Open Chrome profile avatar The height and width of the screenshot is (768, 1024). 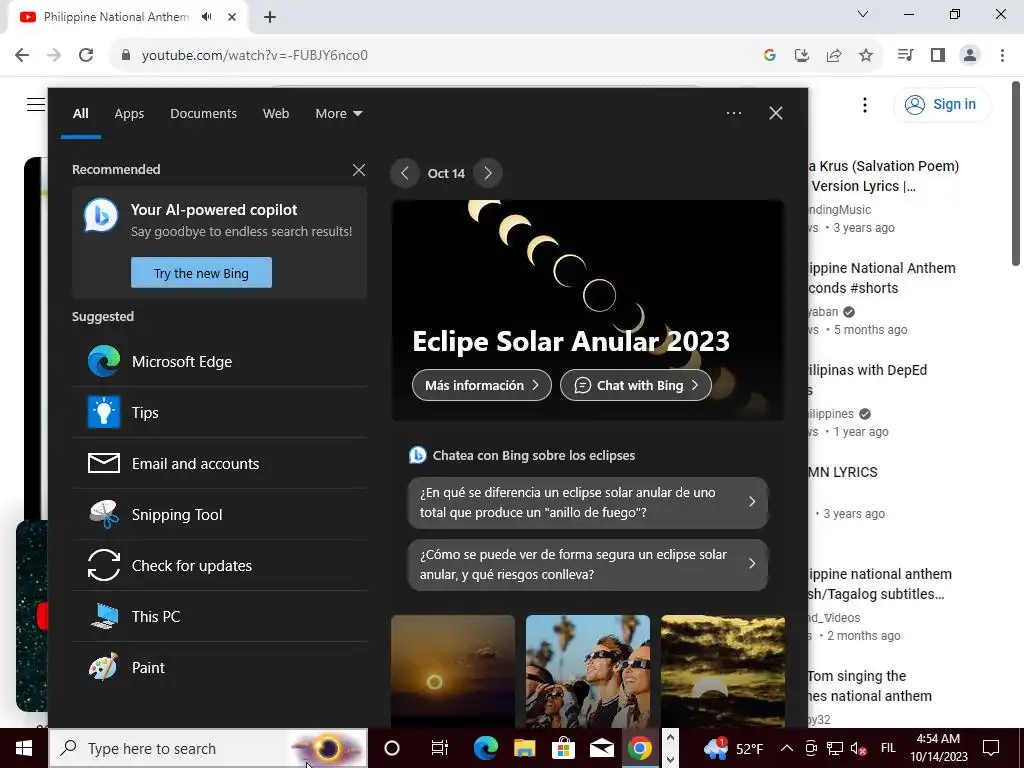pos(970,55)
